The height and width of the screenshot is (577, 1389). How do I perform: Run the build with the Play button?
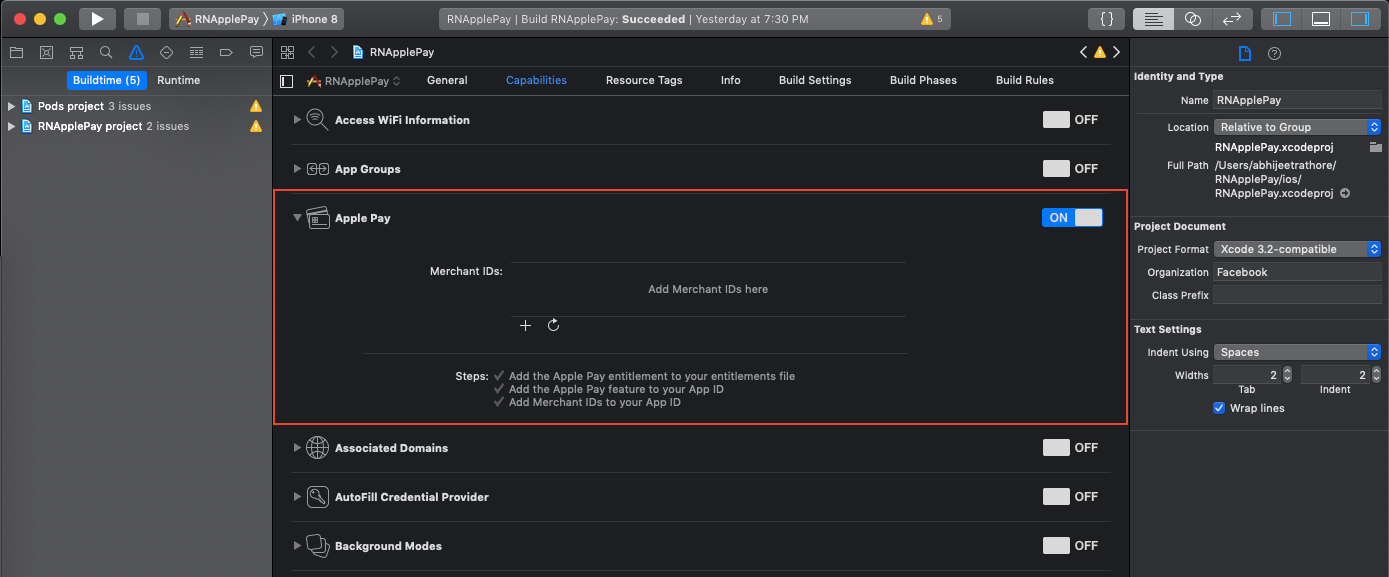97,19
